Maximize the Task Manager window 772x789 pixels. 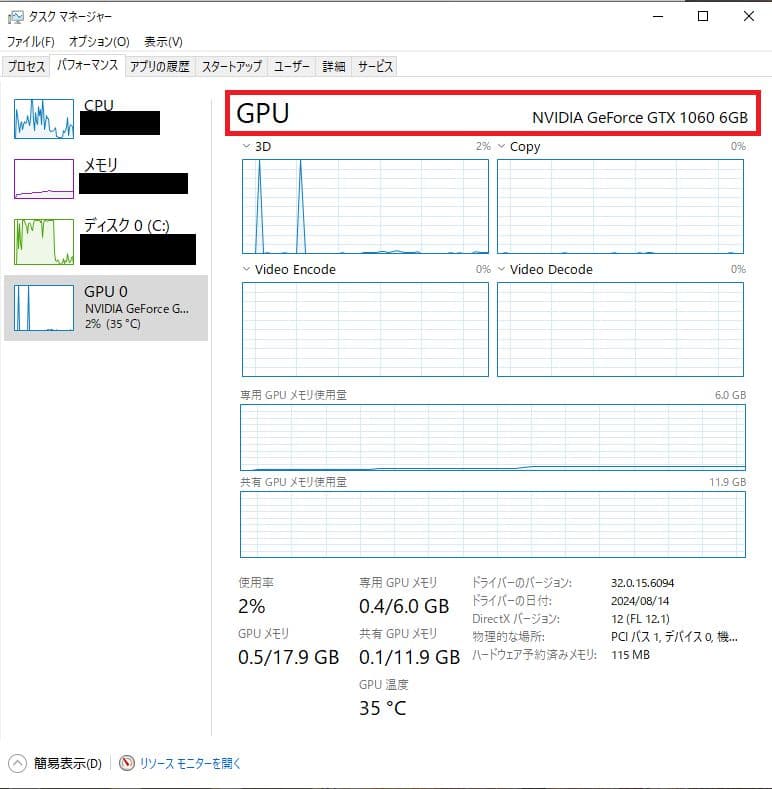(703, 16)
